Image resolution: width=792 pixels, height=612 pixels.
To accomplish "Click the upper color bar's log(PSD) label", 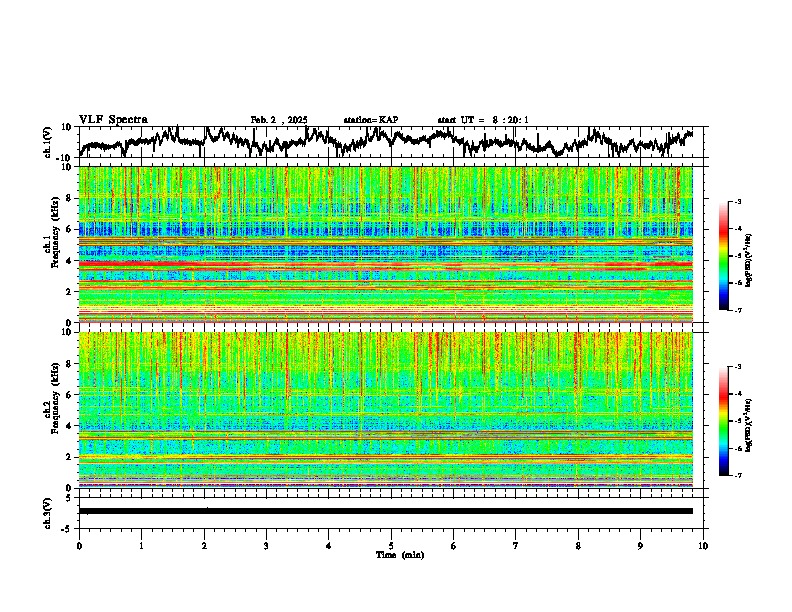I will pyautogui.click(x=748, y=261).
